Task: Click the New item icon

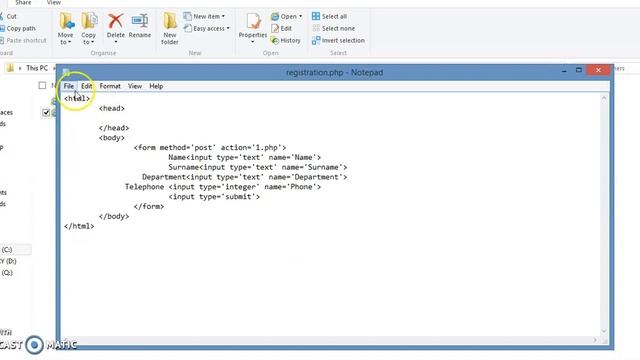Action: point(187,16)
